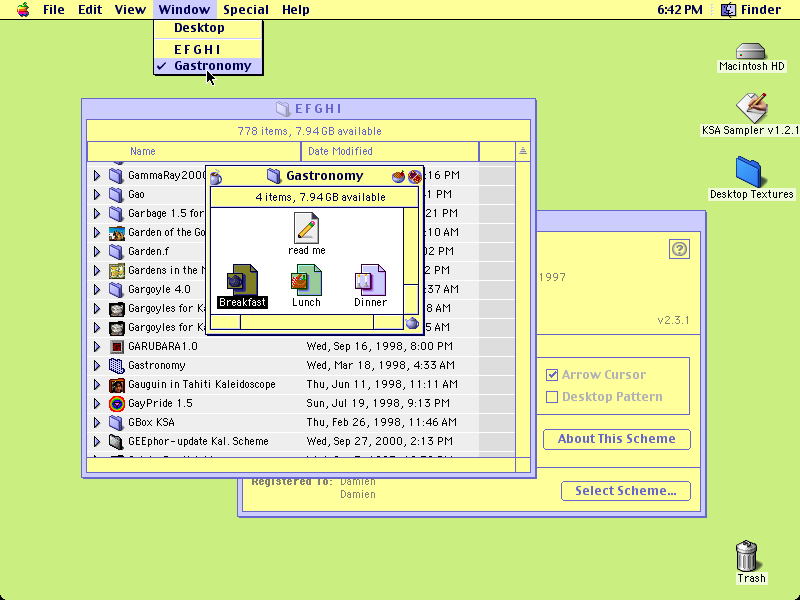
Task: Open the File menu
Action: point(54,9)
